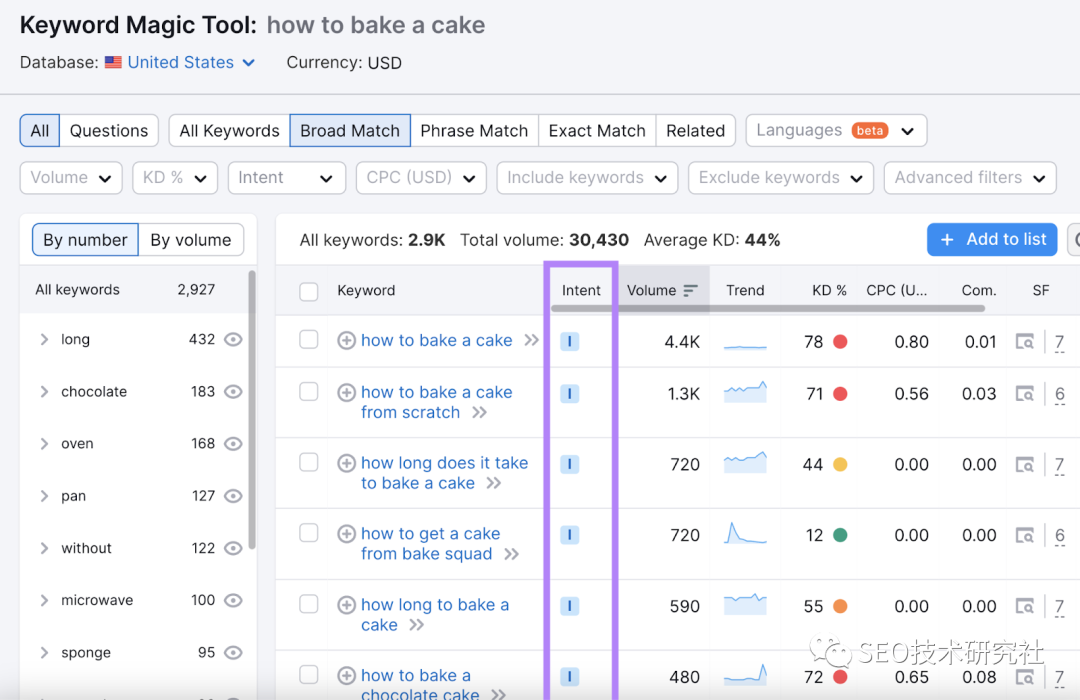Open the KD % filter dropdown
This screenshot has width=1080, height=700.
click(175, 178)
